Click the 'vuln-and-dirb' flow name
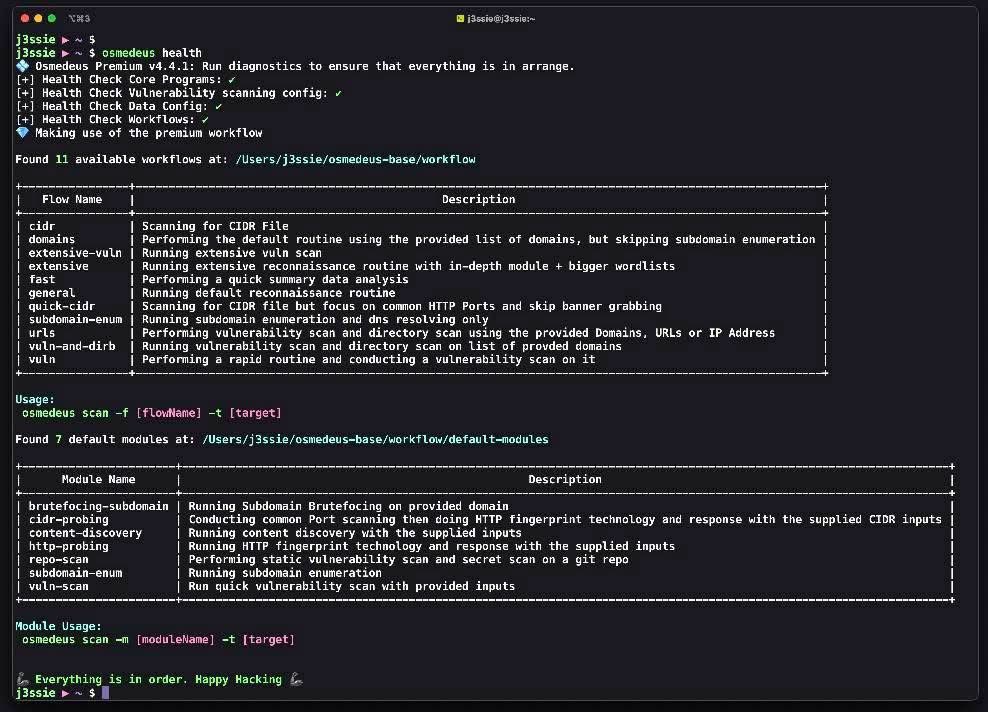 coord(72,346)
